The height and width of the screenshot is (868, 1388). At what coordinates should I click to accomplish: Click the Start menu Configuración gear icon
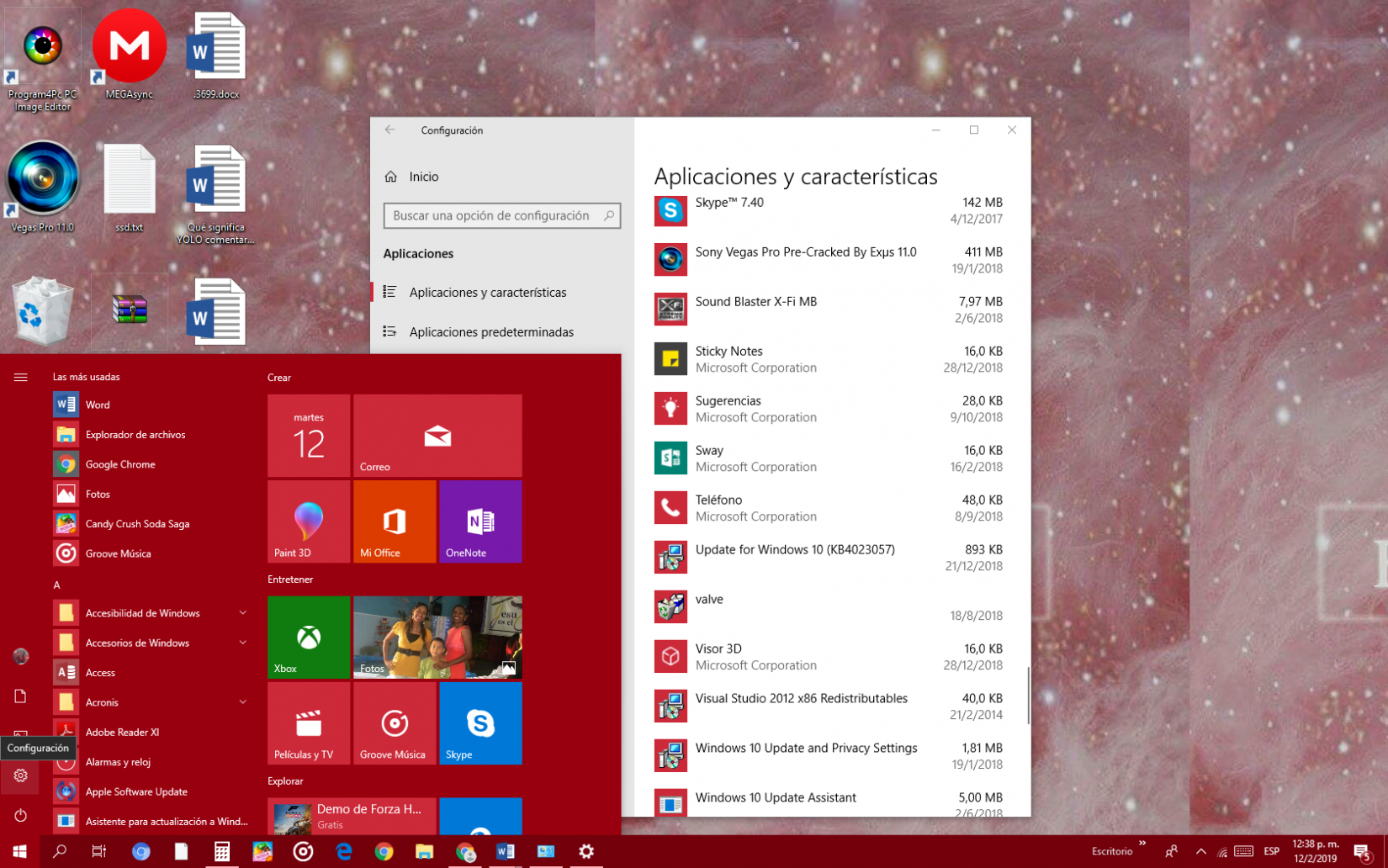pos(20,775)
